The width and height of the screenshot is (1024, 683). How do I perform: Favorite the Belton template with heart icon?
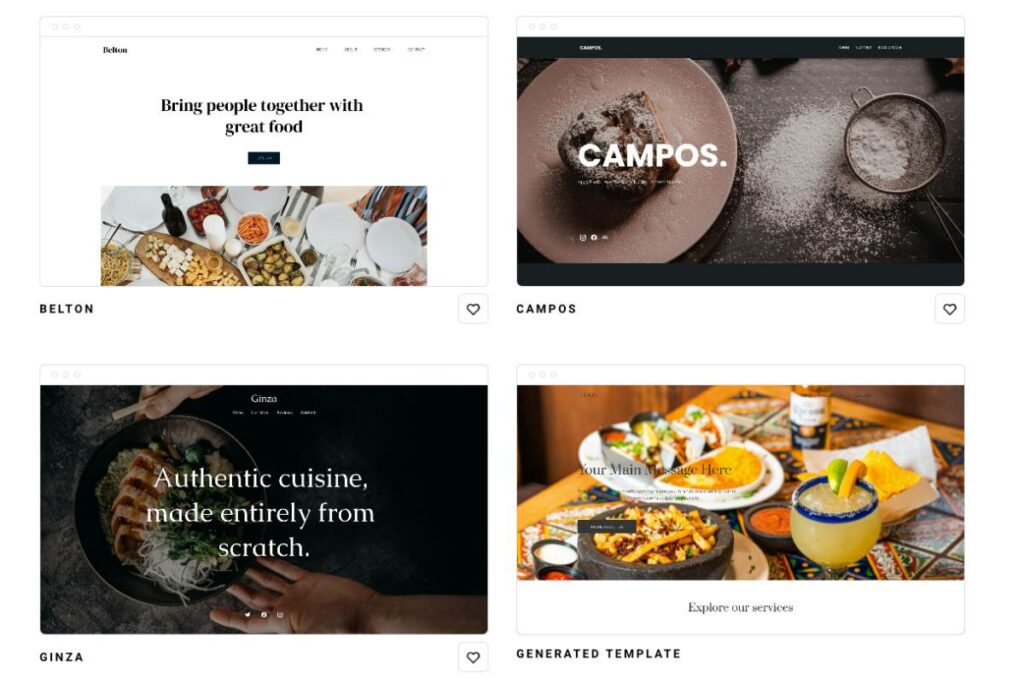coord(473,309)
